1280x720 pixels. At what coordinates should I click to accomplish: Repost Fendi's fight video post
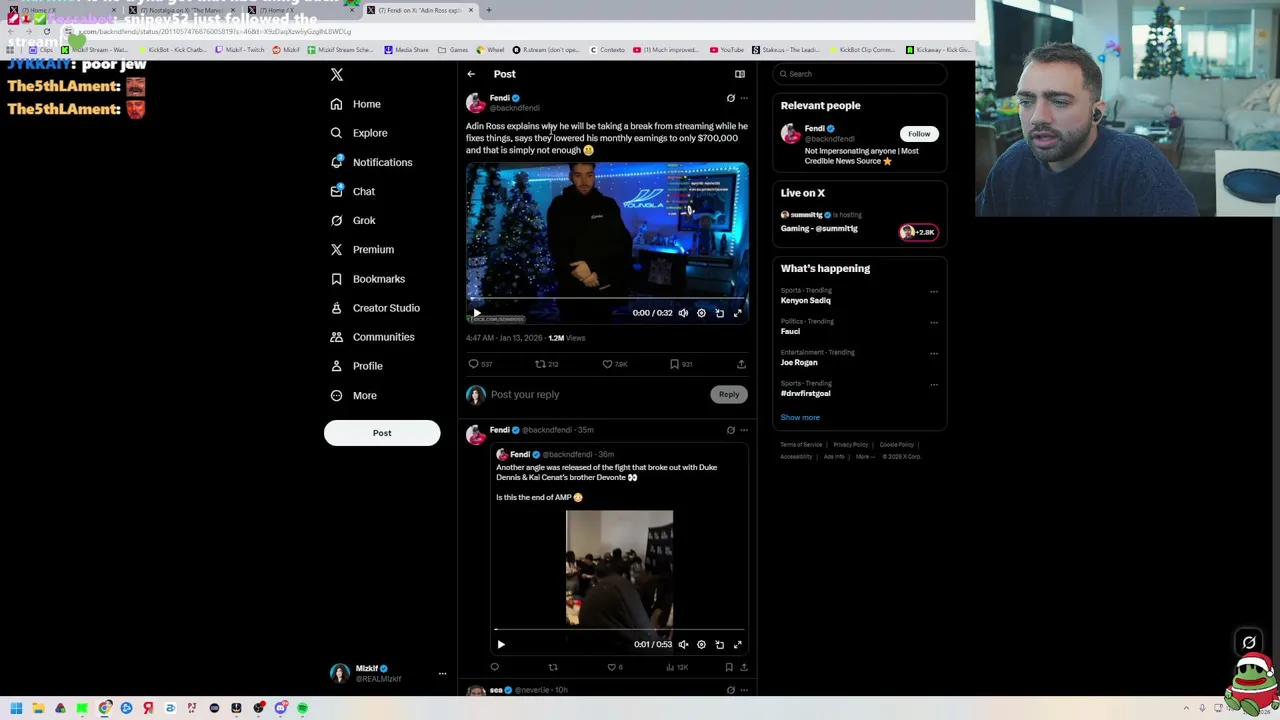pos(553,667)
